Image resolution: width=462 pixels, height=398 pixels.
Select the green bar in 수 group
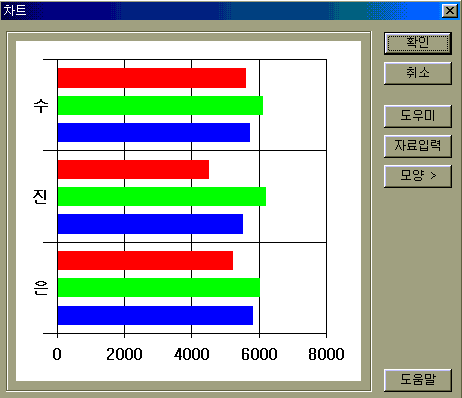point(160,105)
